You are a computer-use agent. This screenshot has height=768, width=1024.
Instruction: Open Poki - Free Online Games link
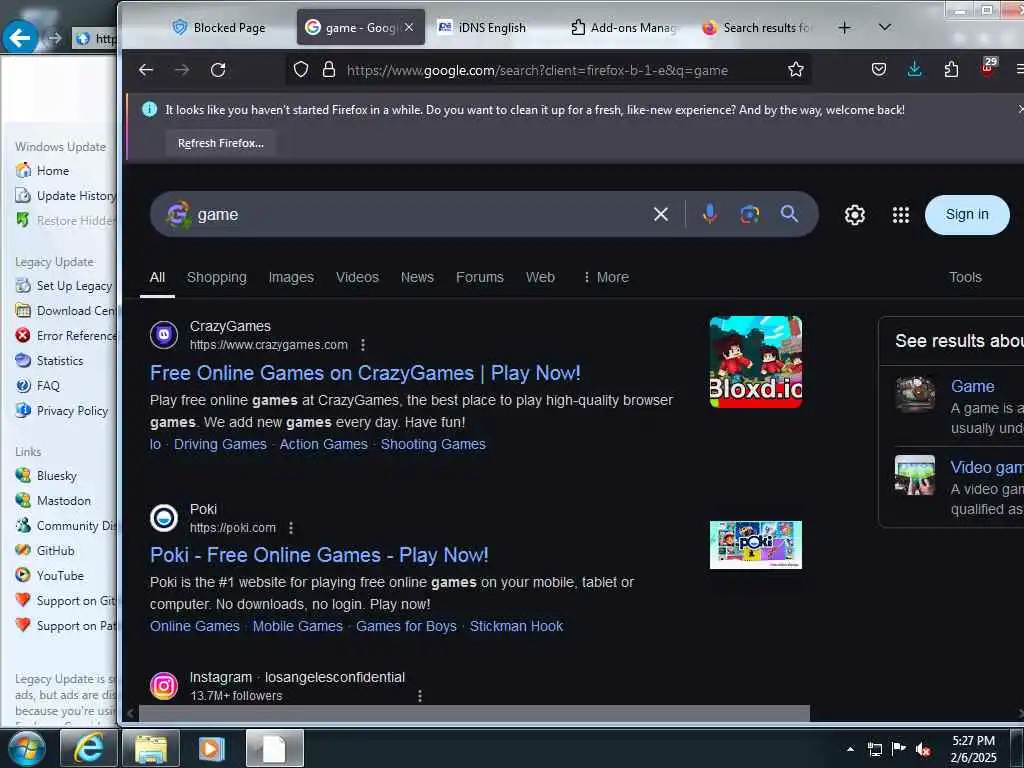319,555
